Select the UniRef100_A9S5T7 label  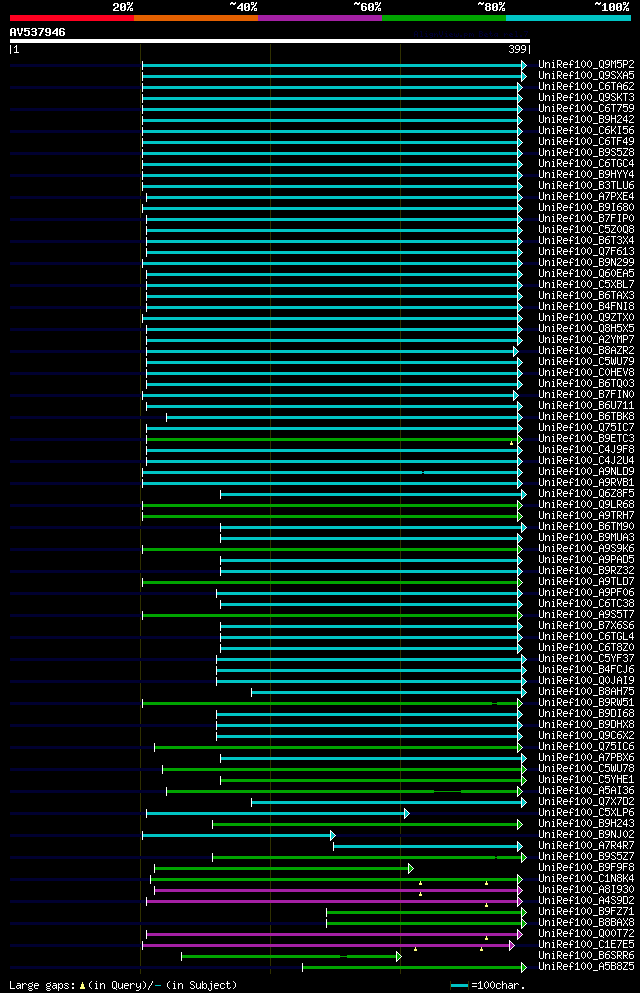(x=586, y=614)
